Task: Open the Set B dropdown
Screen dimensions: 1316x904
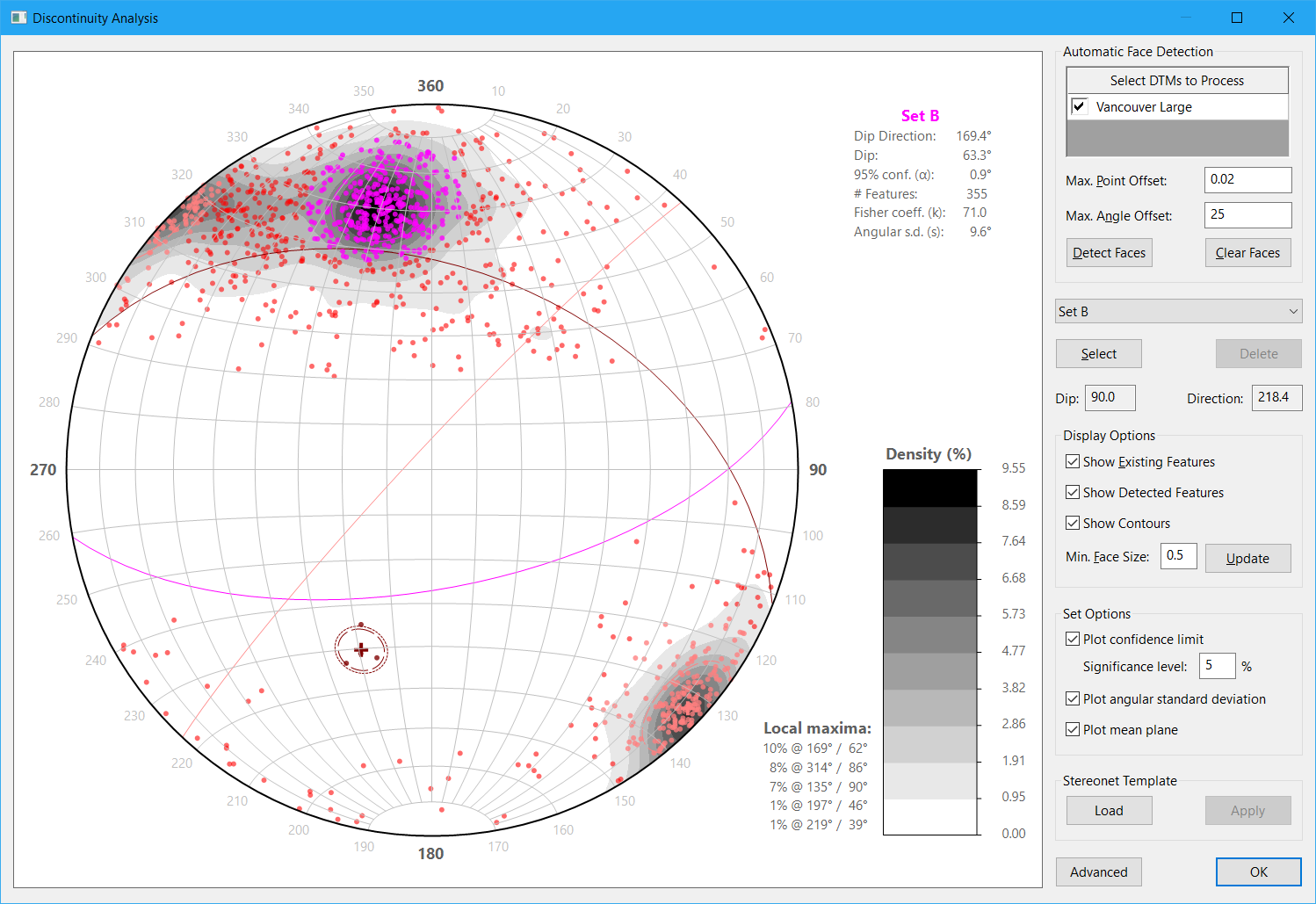Action: [x=1178, y=311]
